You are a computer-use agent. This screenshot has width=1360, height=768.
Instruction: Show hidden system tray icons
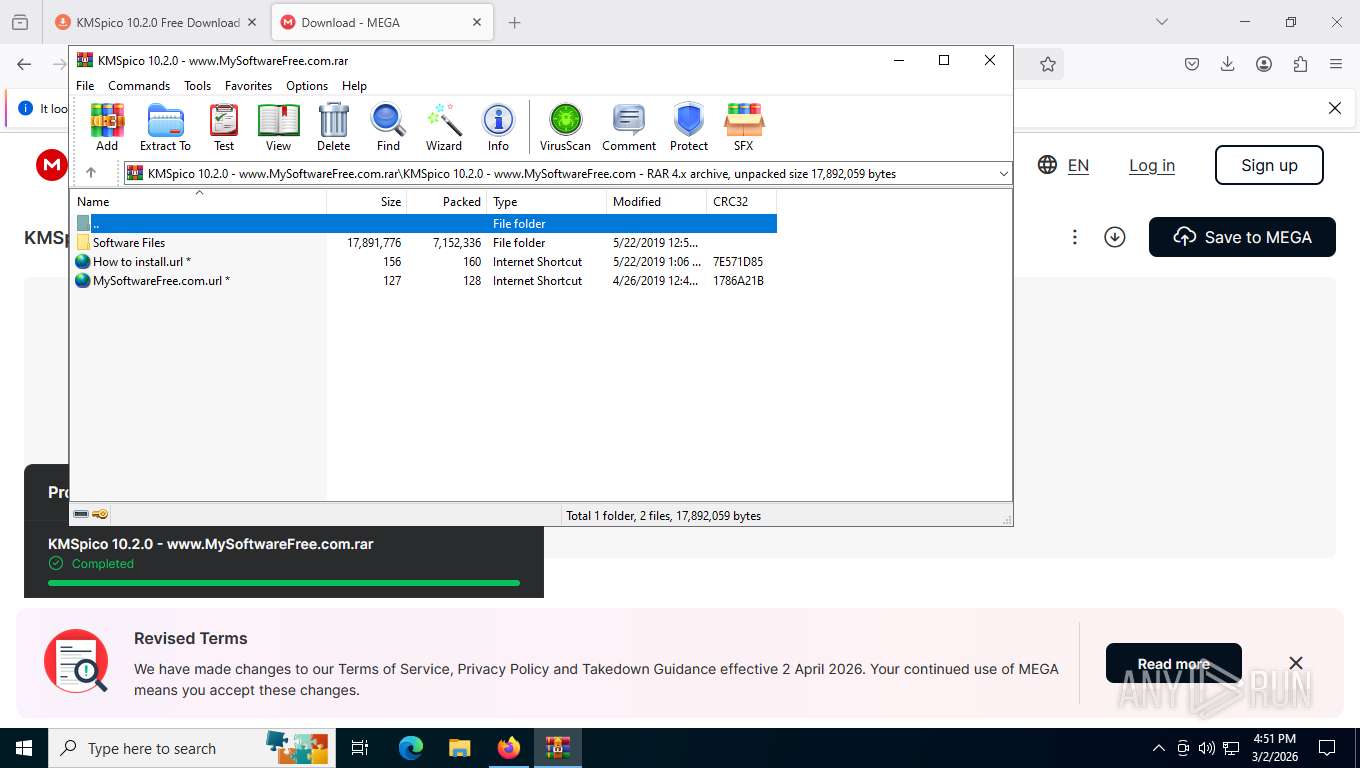click(1158, 748)
